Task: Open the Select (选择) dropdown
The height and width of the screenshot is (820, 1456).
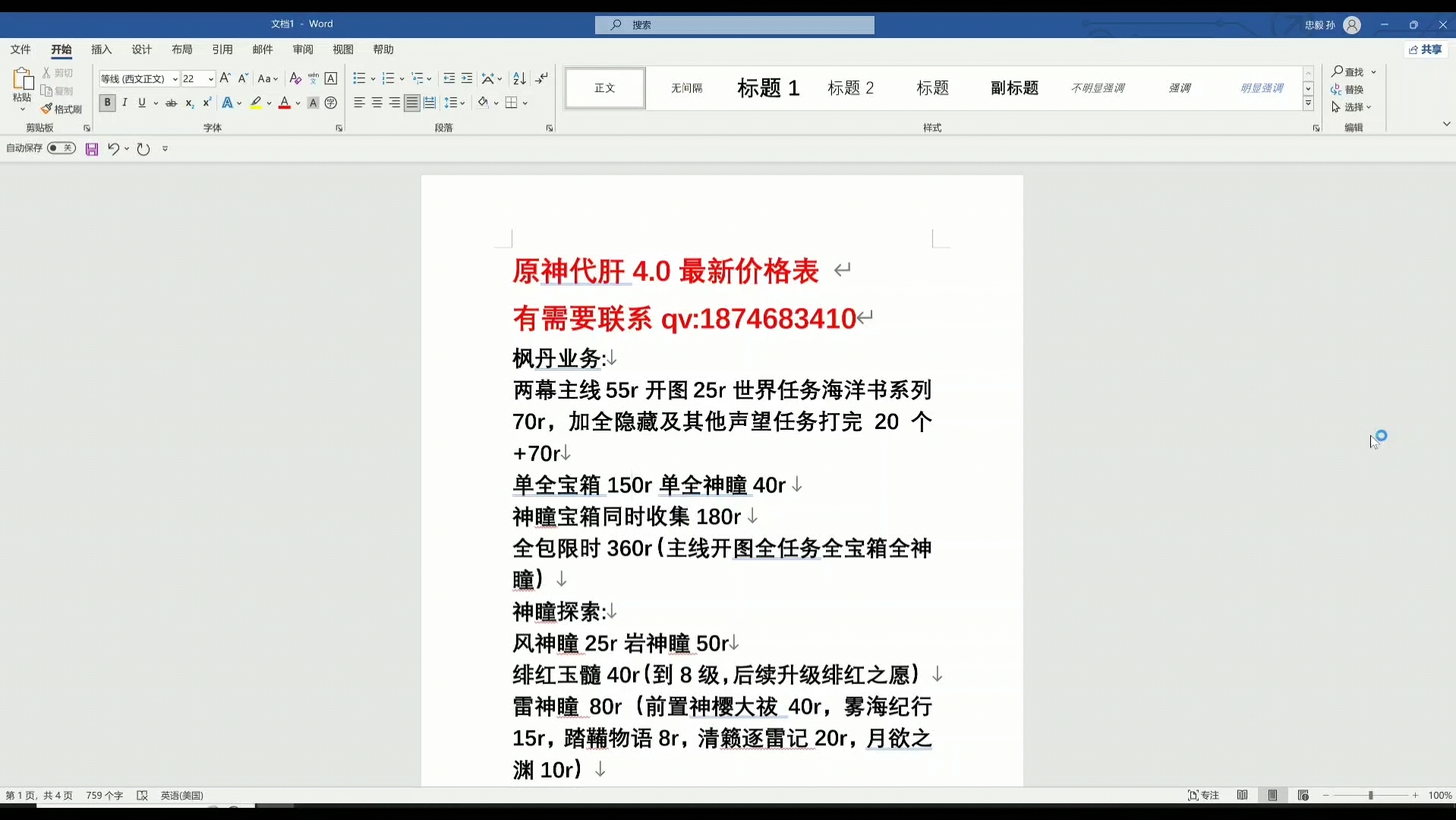Action: 1352,107
